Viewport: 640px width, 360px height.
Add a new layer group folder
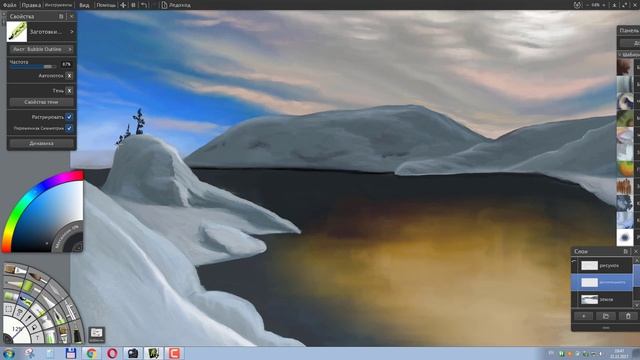(x=606, y=316)
